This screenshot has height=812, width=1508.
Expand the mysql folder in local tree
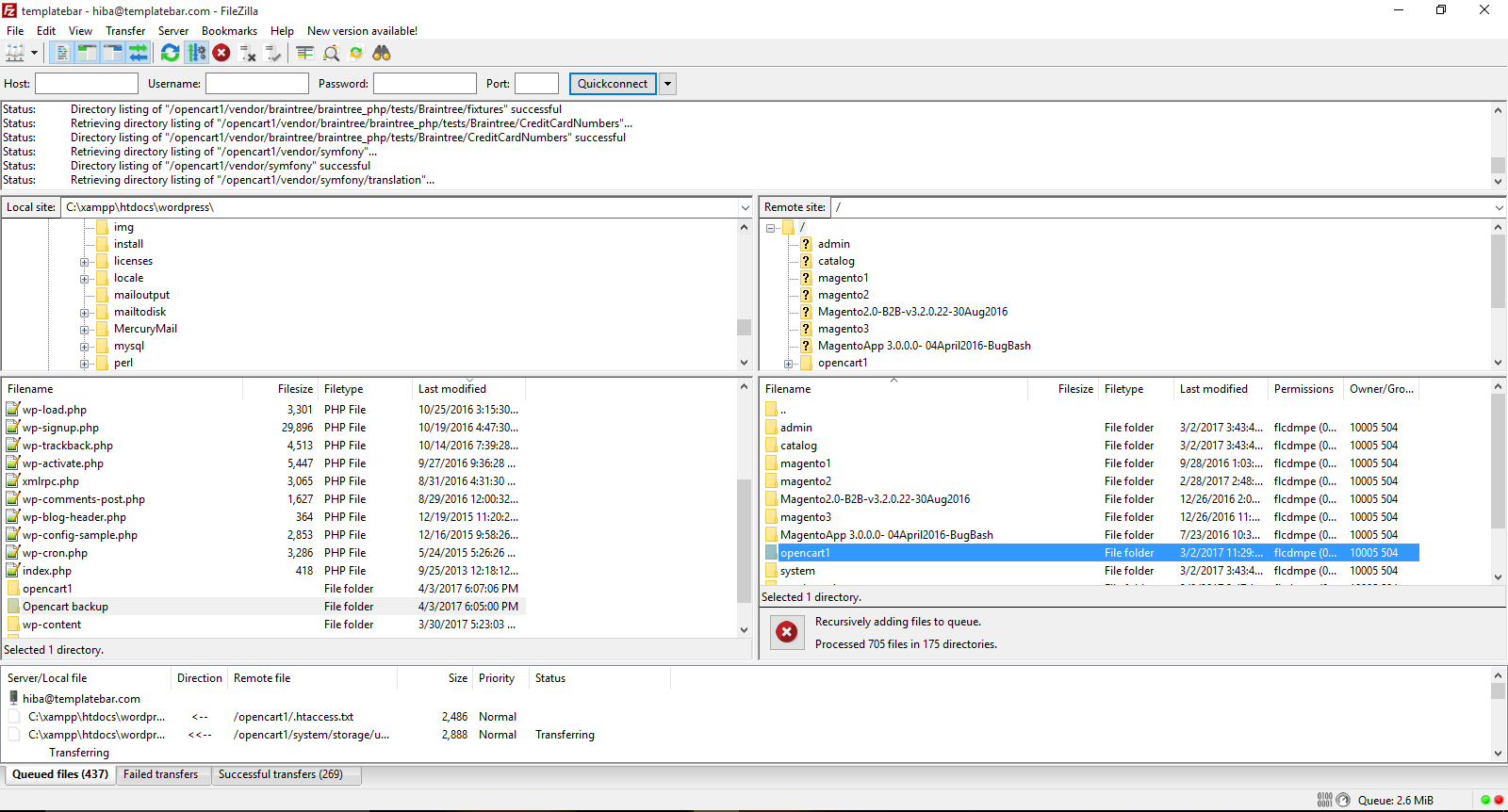pos(85,347)
